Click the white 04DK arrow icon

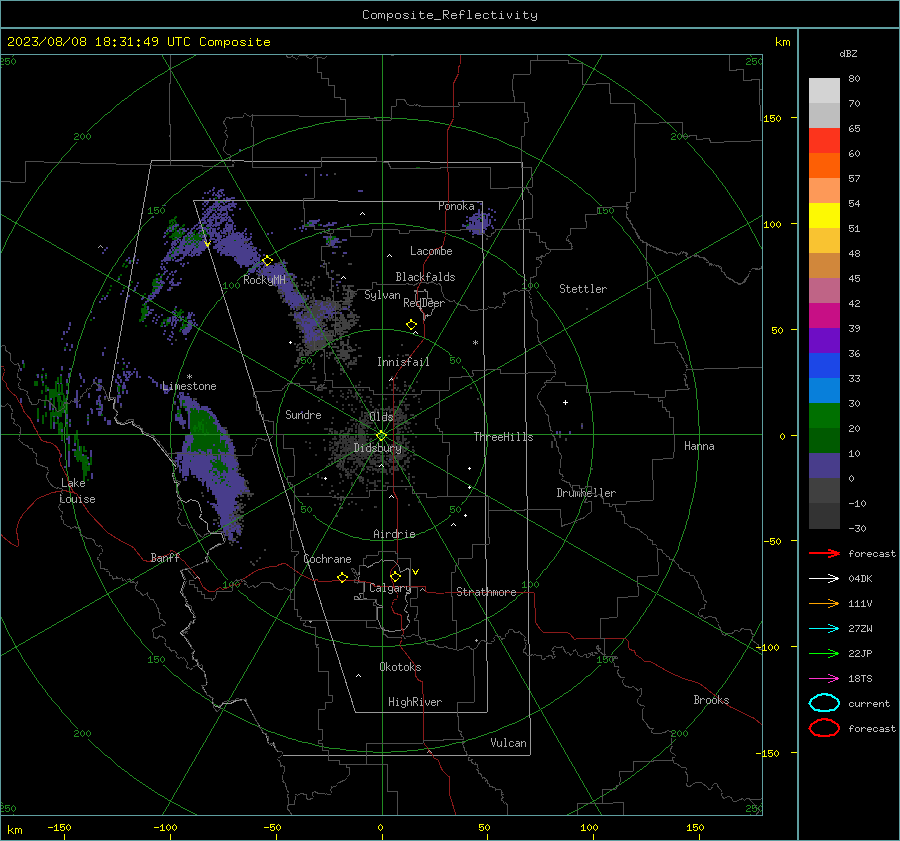click(824, 579)
